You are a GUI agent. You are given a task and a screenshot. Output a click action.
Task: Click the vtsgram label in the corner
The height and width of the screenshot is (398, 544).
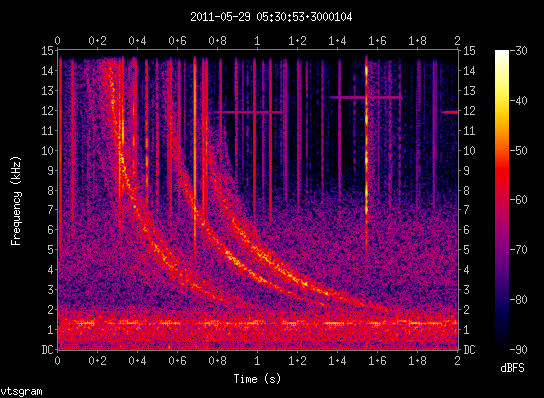tap(21, 392)
